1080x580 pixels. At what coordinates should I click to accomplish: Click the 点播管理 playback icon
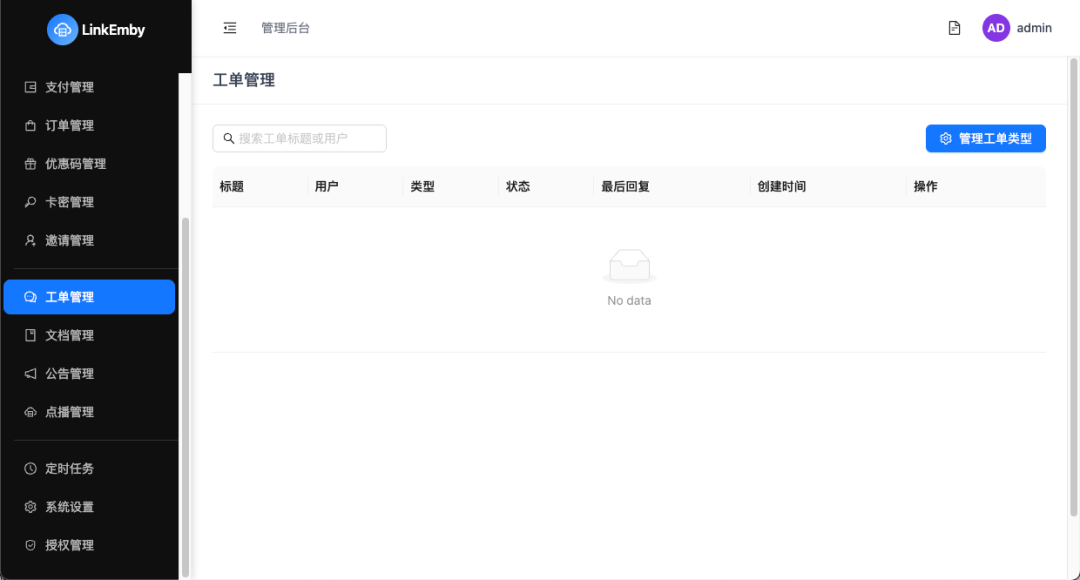(x=31, y=411)
